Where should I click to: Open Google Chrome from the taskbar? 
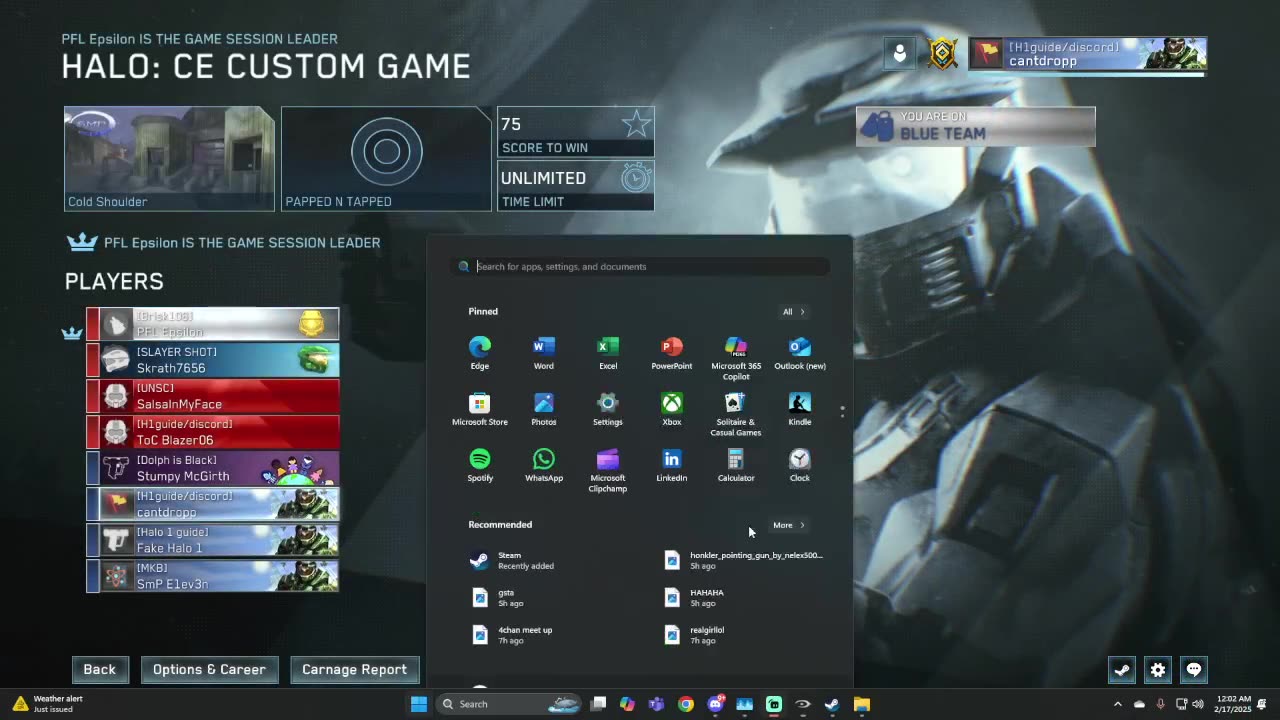click(685, 704)
